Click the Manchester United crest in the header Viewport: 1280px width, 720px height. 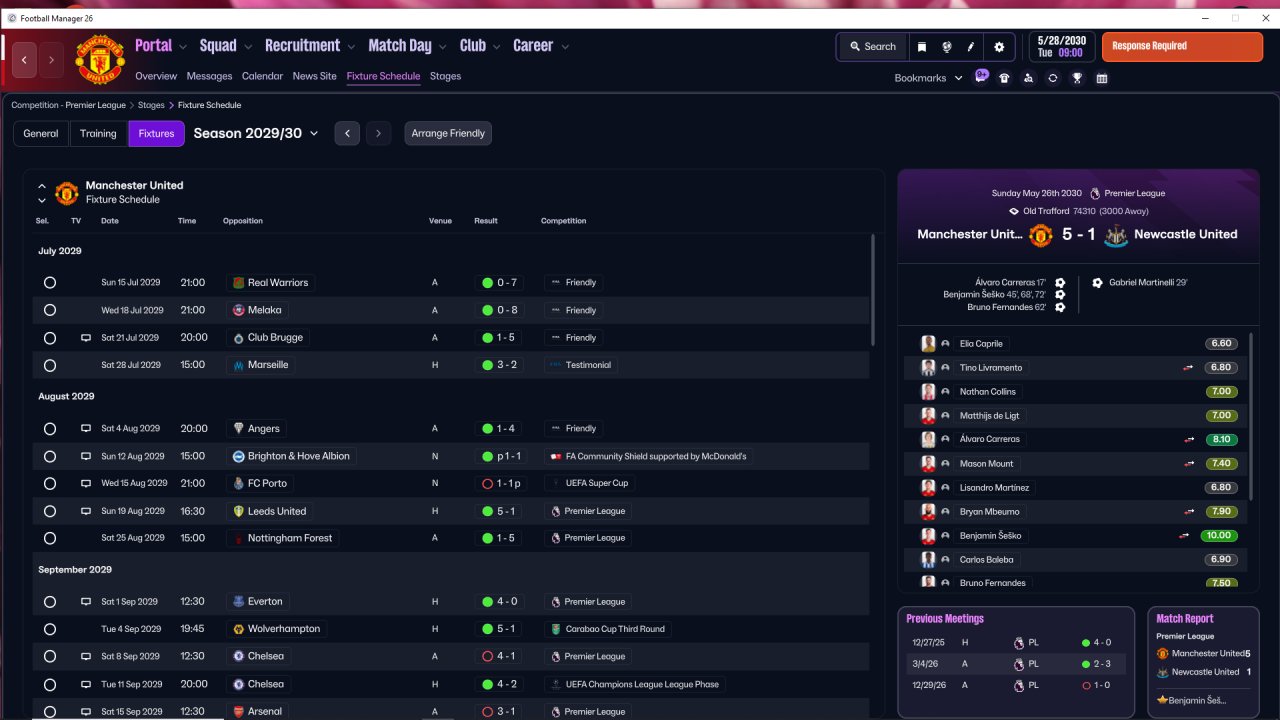click(x=100, y=60)
